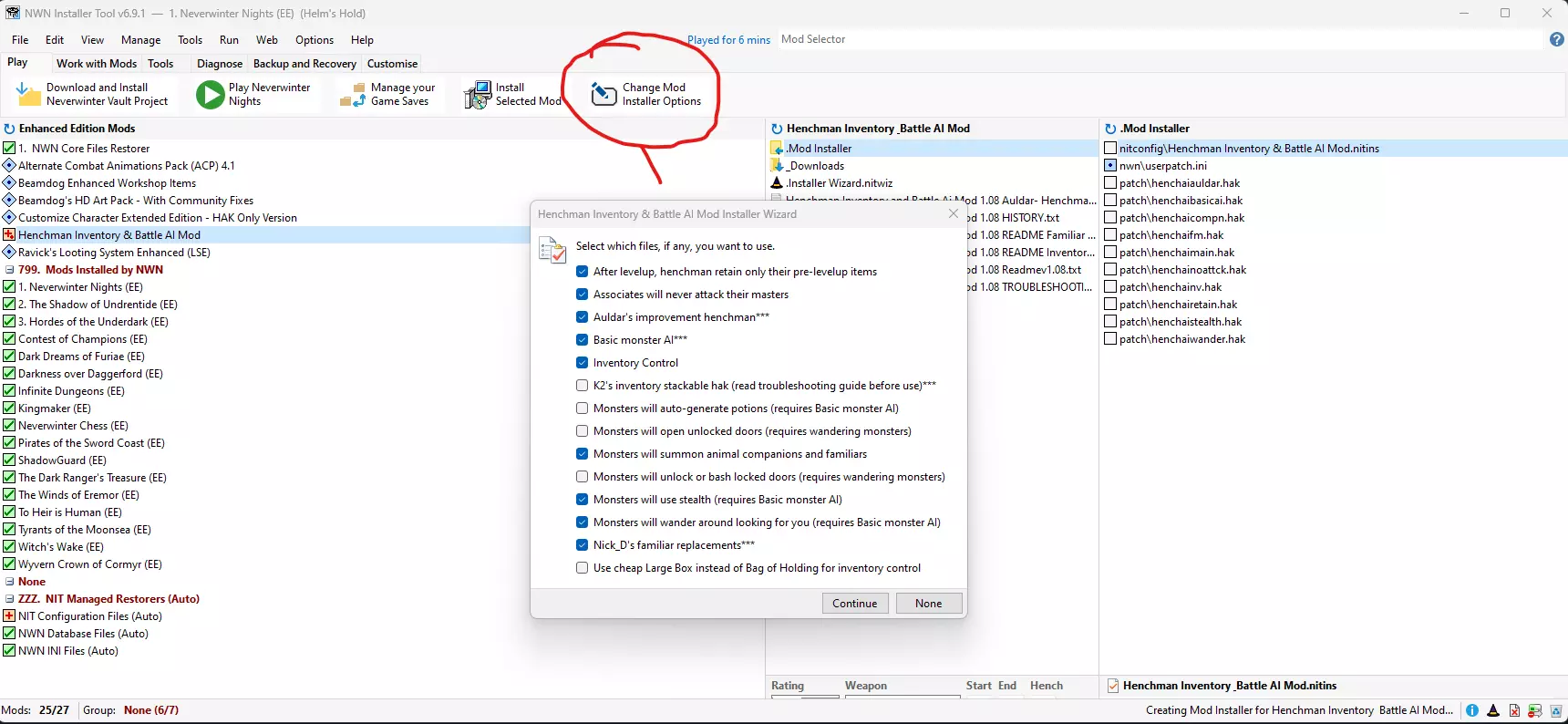Enable K2's inventory stackable hak option

click(x=582, y=386)
